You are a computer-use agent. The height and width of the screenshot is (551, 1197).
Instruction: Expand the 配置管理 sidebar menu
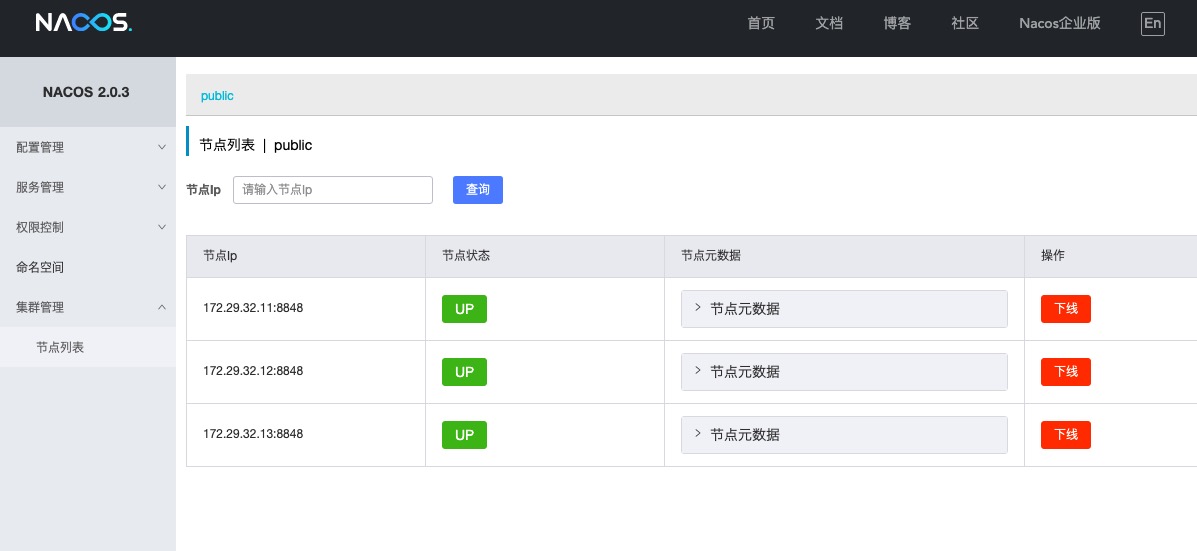tap(88, 147)
